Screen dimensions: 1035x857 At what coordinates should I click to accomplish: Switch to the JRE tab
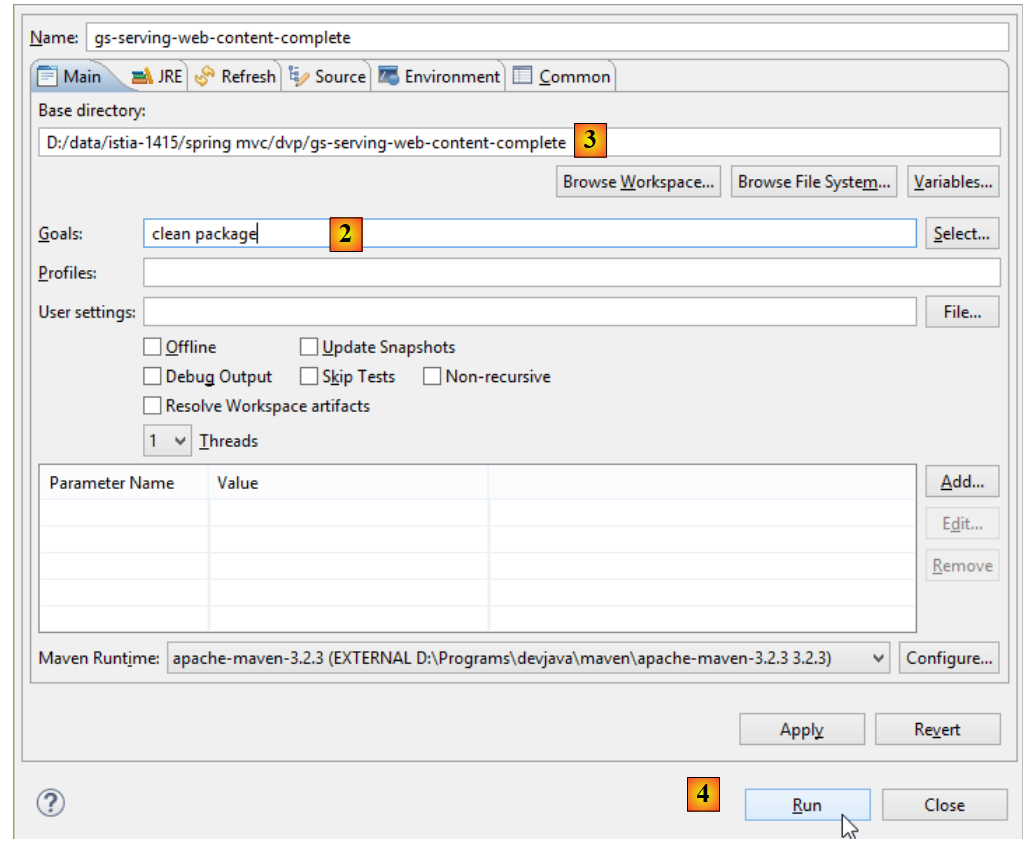tap(156, 76)
